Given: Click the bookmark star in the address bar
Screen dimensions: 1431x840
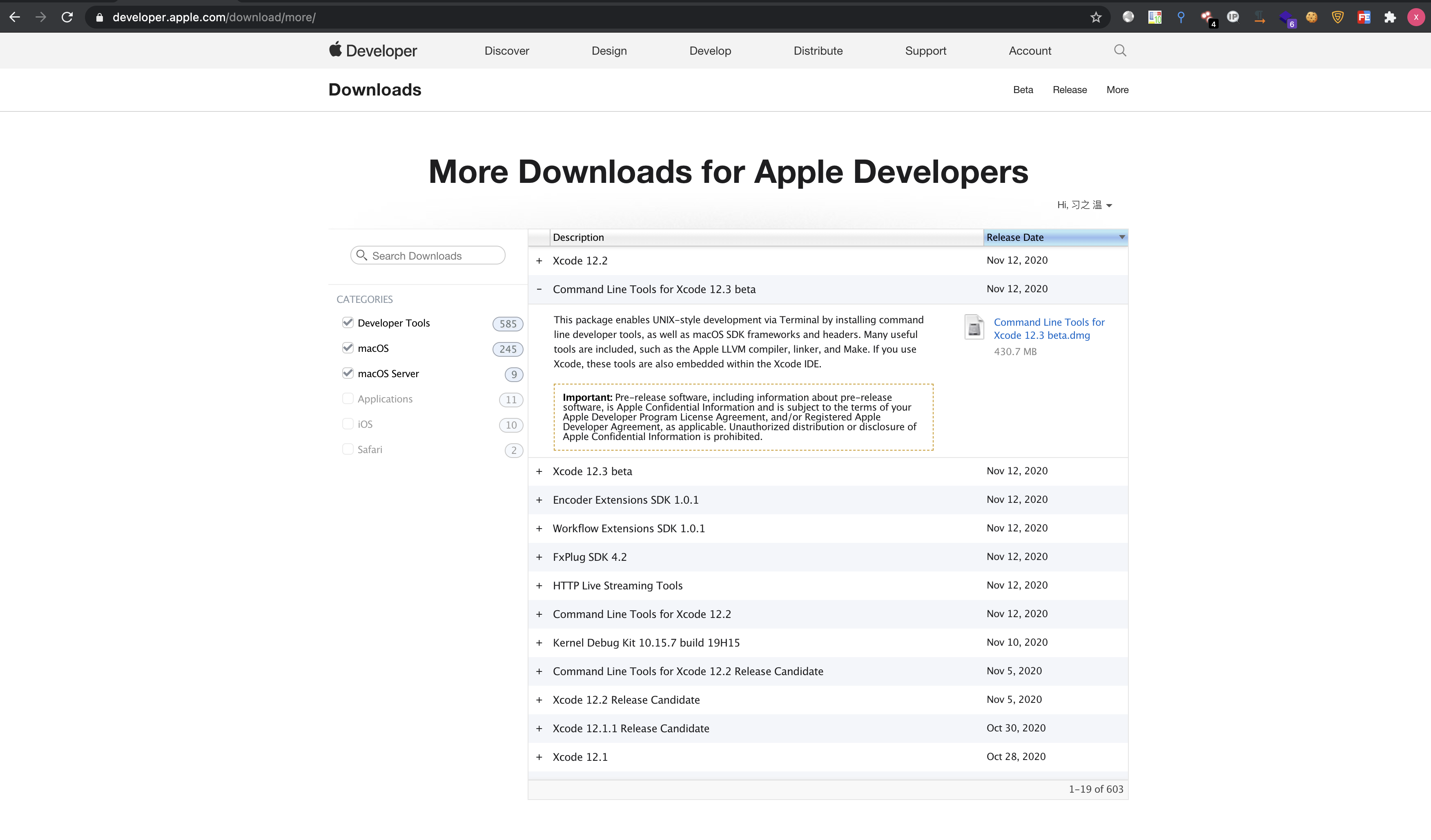Looking at the screenshot, I should pos(1095,17).
